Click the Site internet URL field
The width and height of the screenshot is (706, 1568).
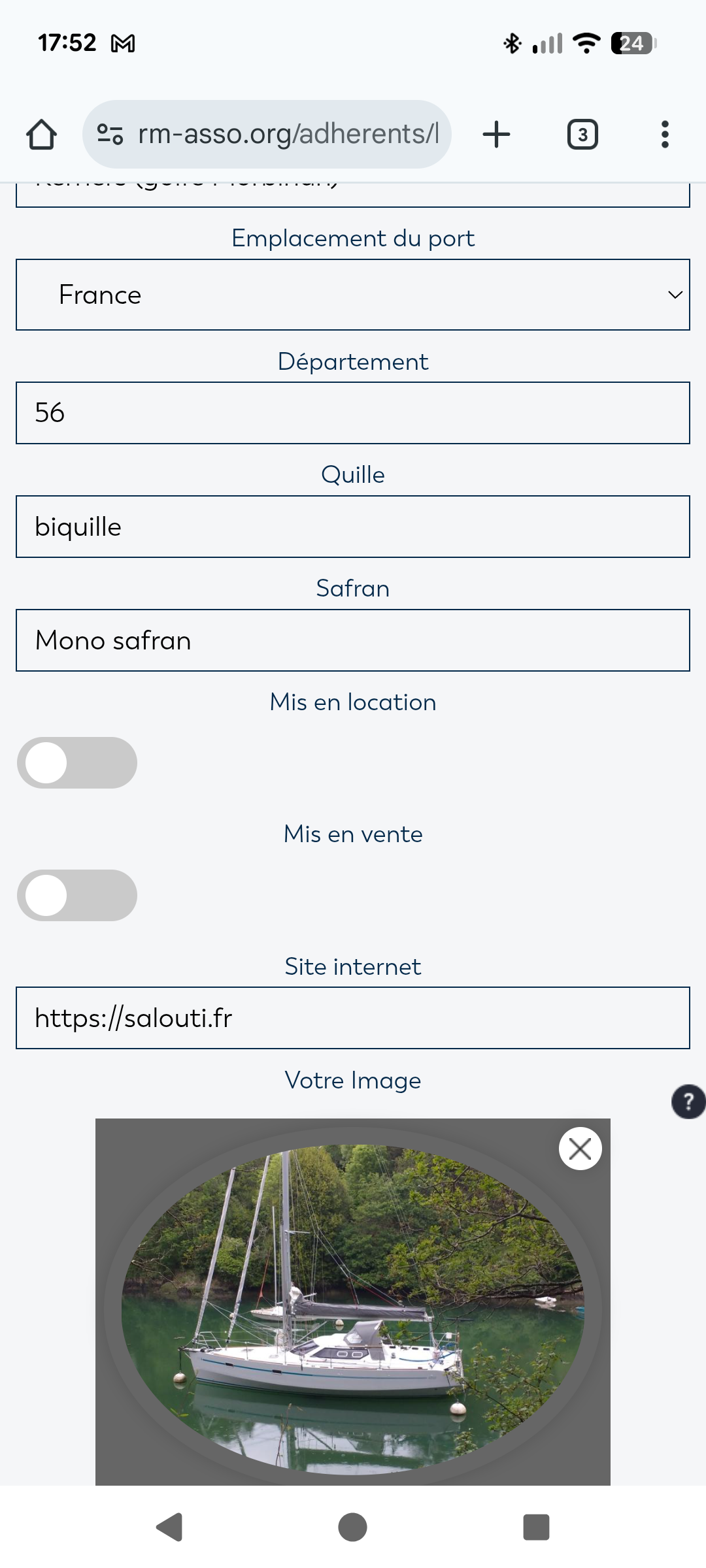point(353,1018)
